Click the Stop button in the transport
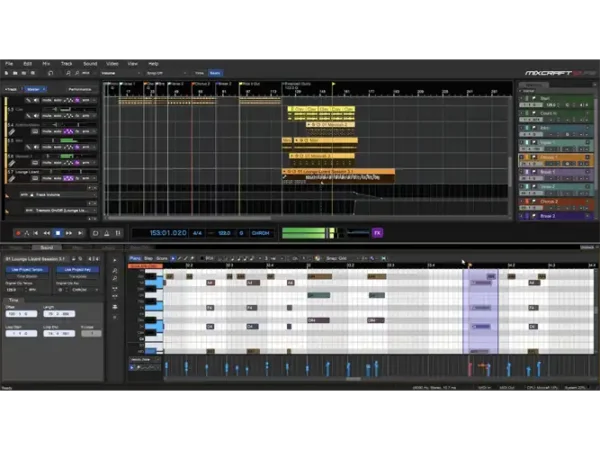 [x=58, y=233]
